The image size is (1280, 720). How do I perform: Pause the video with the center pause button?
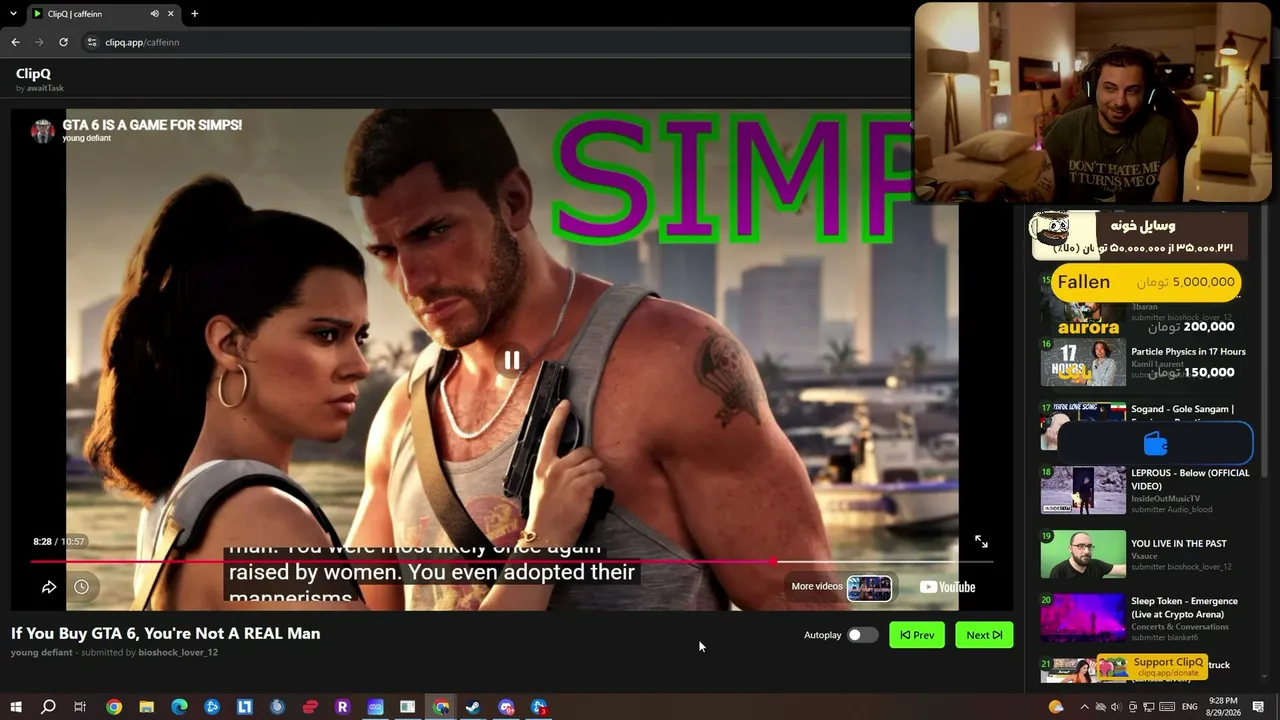(x=511, y=360)
